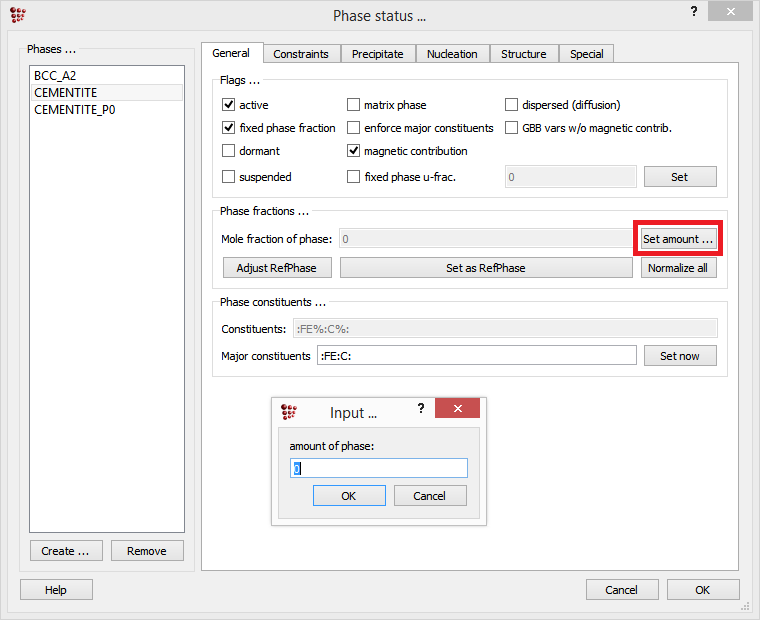Open the Precipitate tab

377,54
